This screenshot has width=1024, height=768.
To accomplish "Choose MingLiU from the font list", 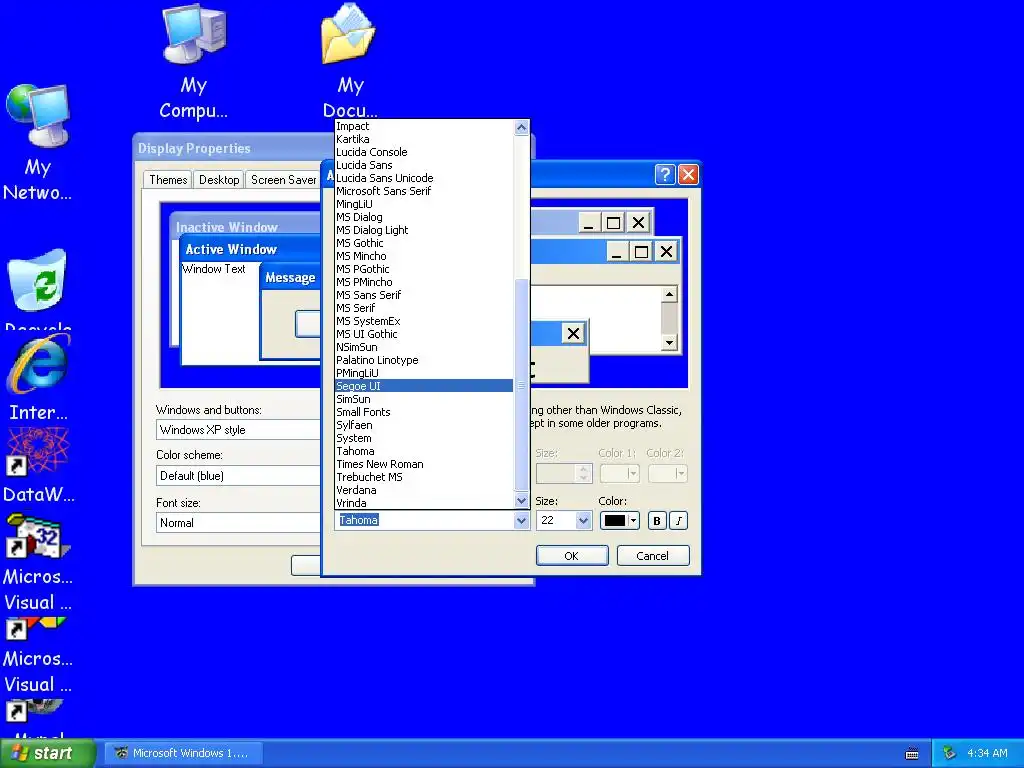I will click(424, 204).
